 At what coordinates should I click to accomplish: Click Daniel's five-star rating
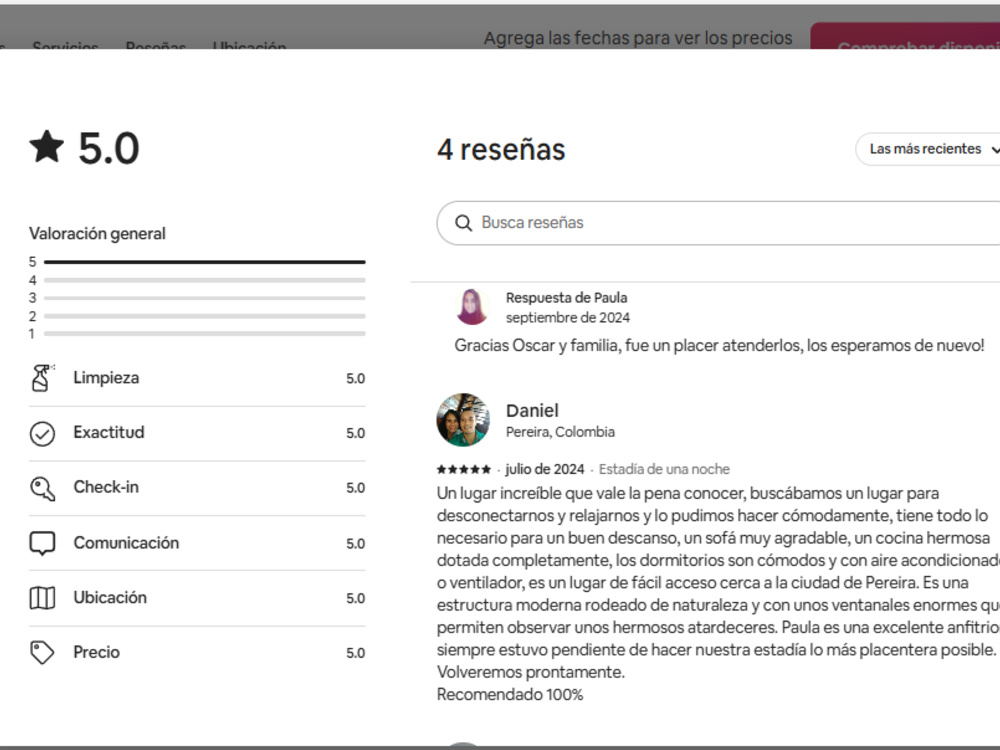pos(464,469)
